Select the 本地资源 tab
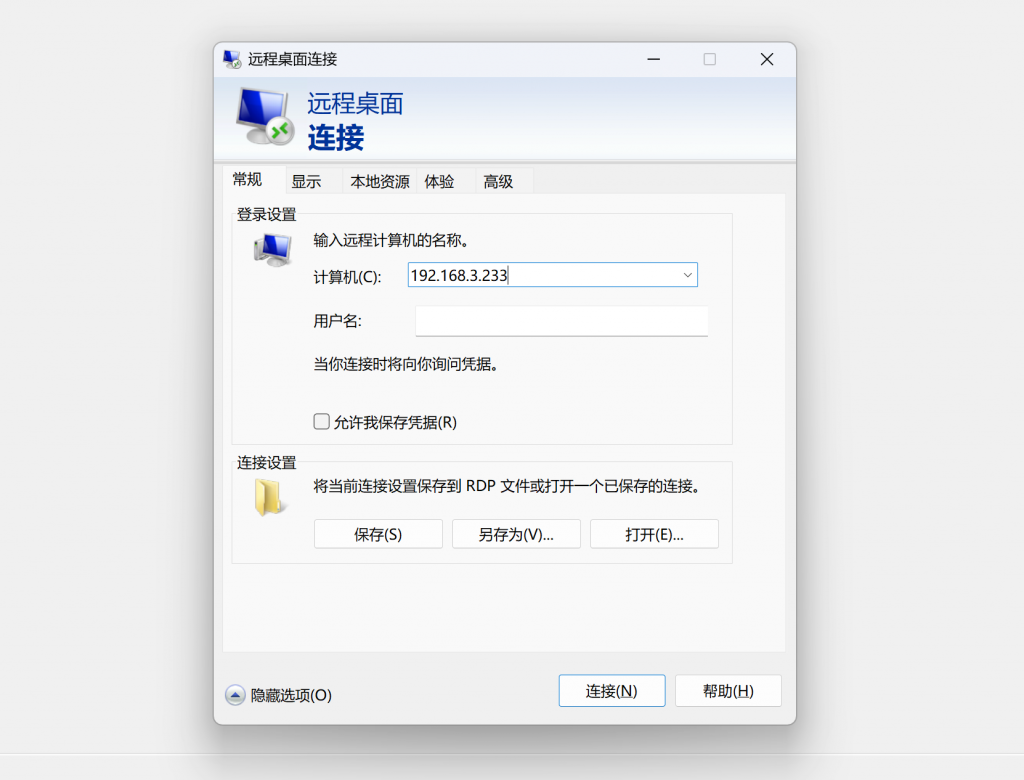This screenshot has height=780, width=1024. pos(379,182)
